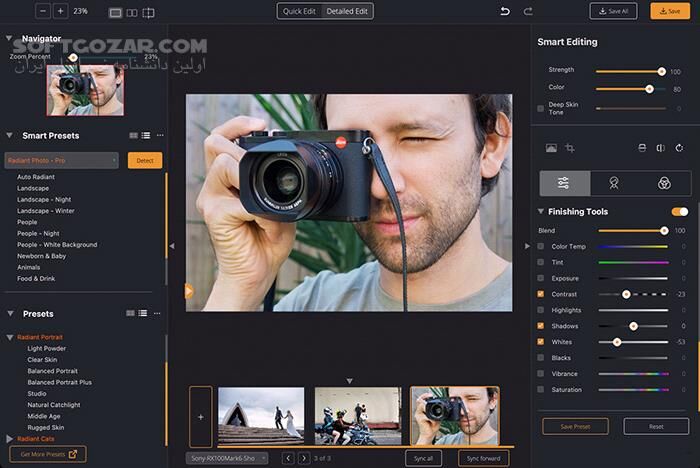Click the Contrast slider handle

click(626, 294)
